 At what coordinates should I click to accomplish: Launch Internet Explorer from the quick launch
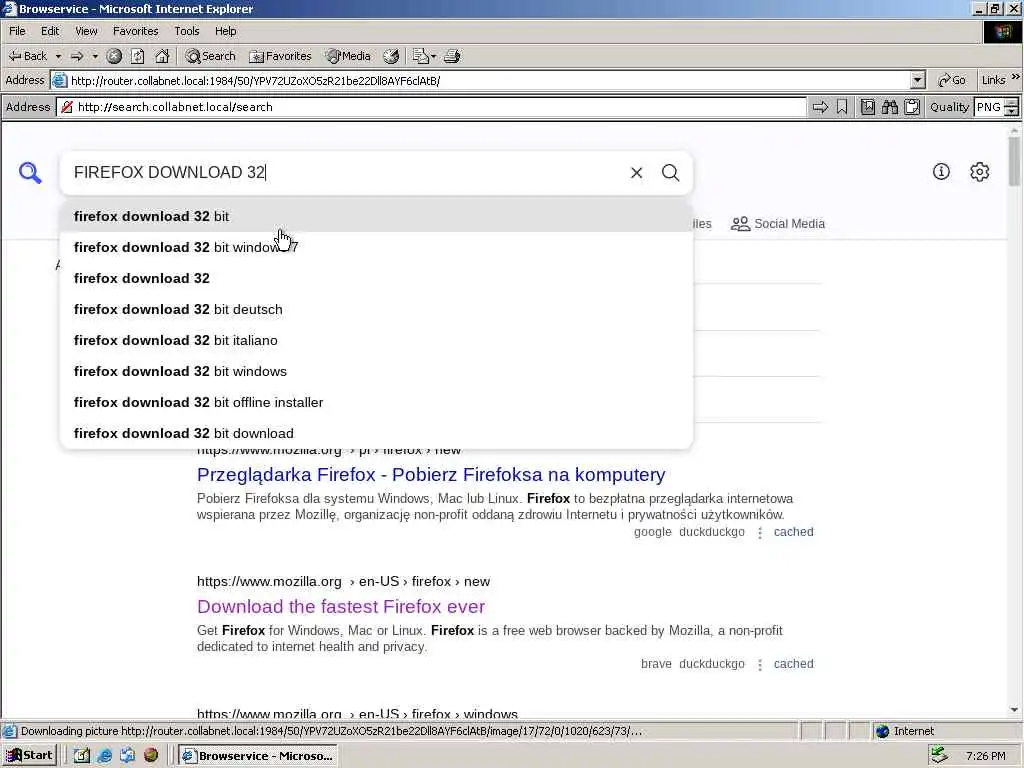tap(104, 756)
